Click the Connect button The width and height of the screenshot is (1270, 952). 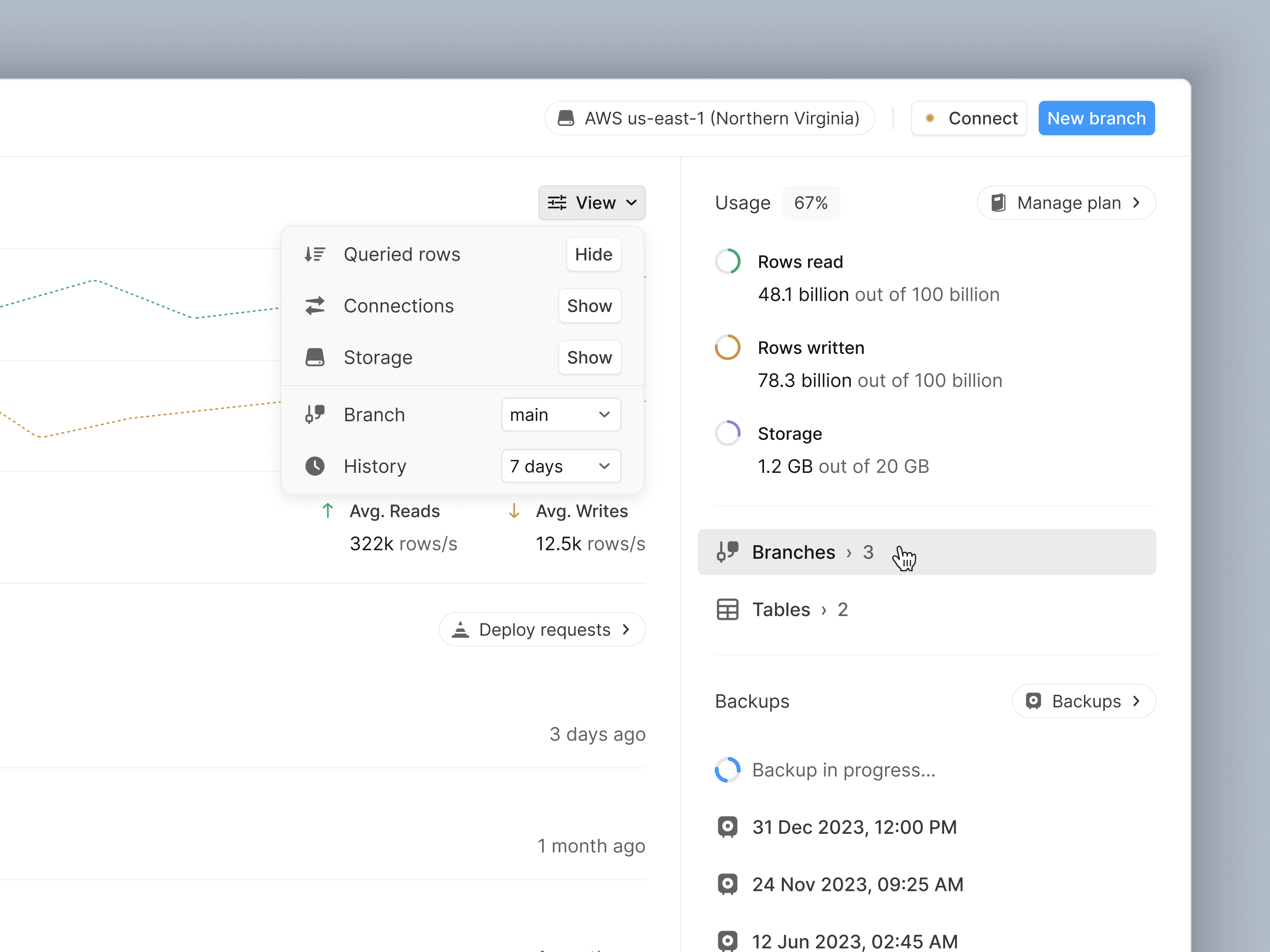(x=969, y=118)
